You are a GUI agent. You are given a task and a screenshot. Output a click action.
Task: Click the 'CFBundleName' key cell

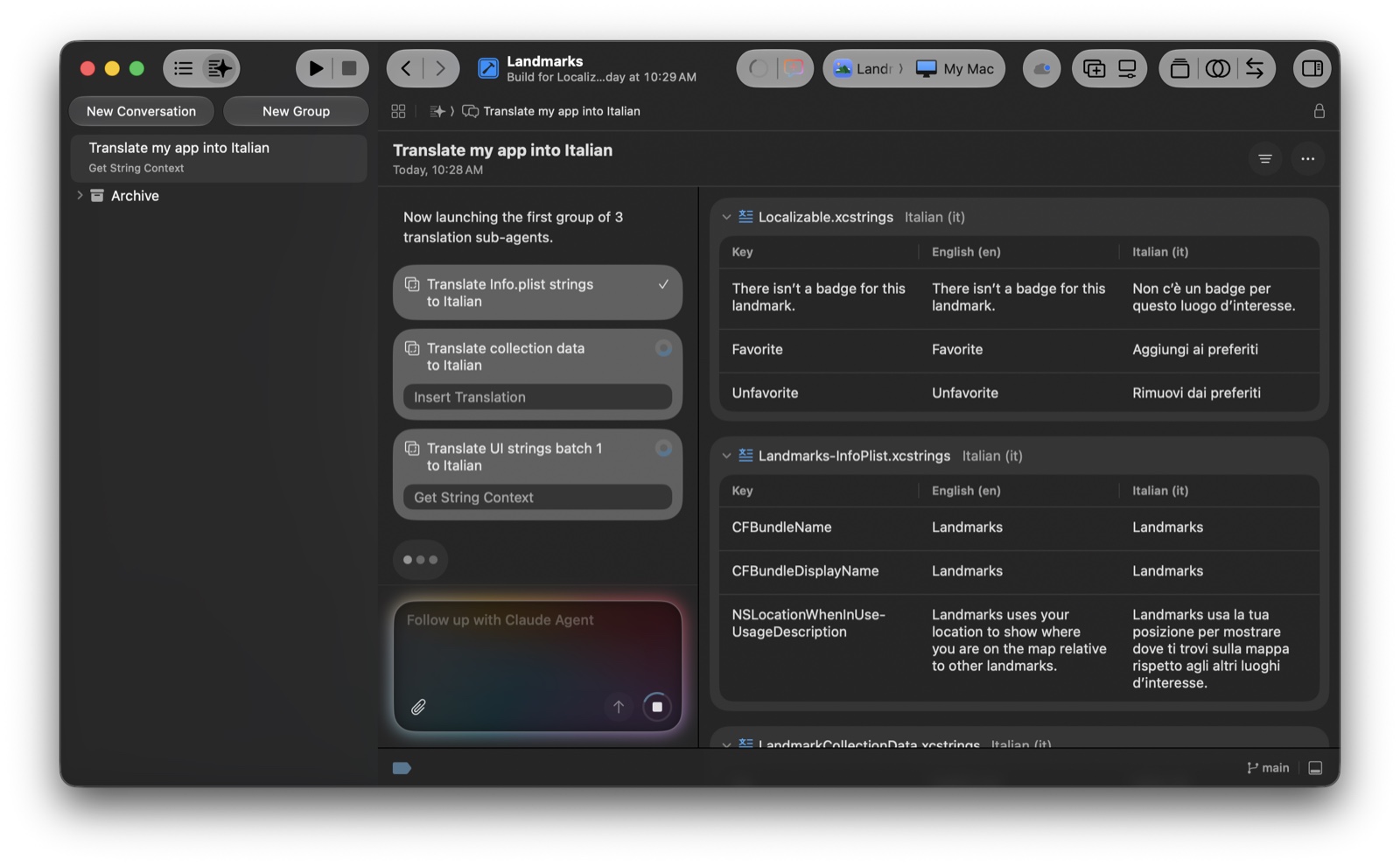[x=819, y=527]
